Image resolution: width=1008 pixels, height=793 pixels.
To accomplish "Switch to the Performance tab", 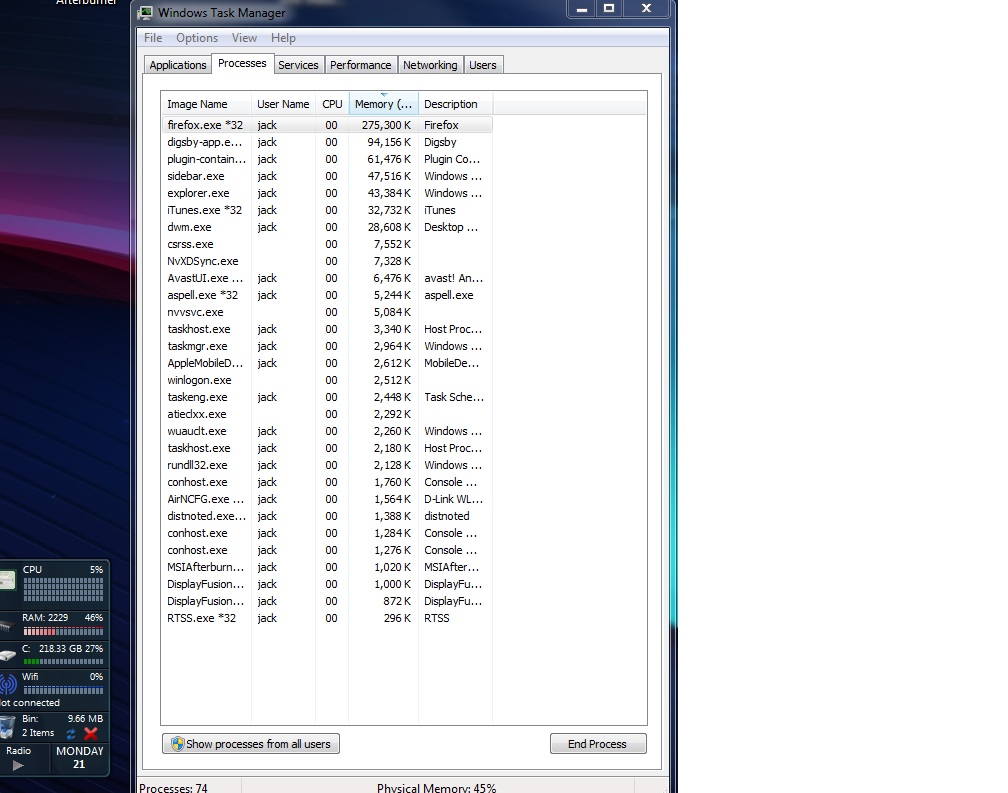I will click(x=360, y=65).
